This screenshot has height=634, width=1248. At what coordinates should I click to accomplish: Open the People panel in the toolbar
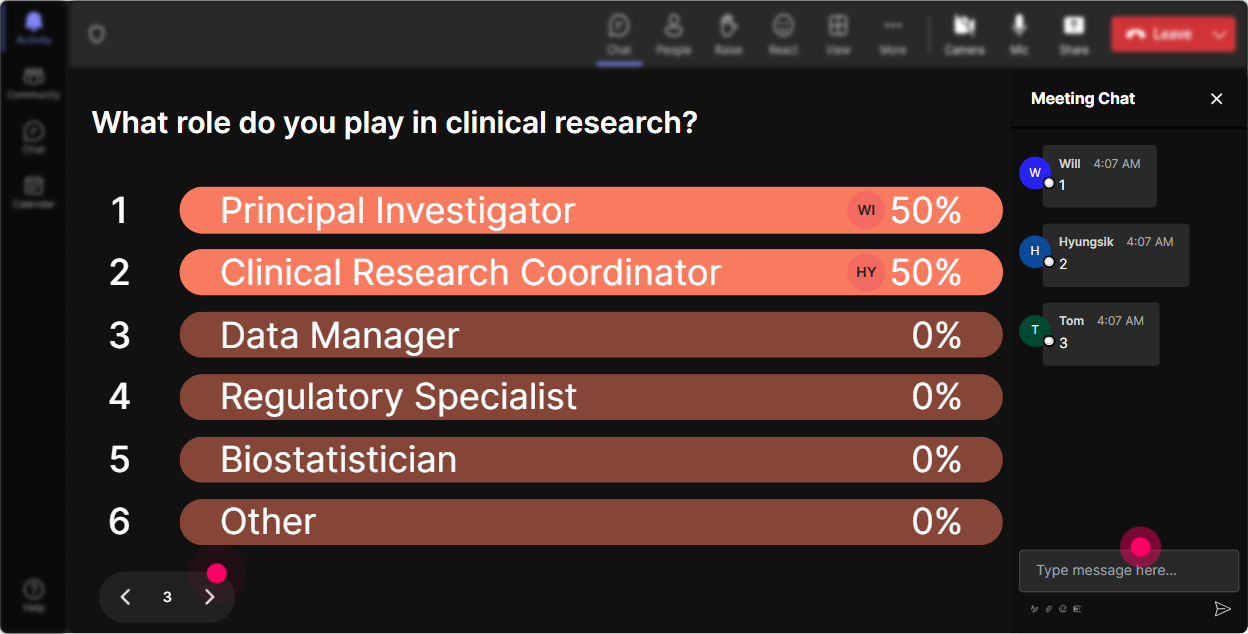[673, 34]
